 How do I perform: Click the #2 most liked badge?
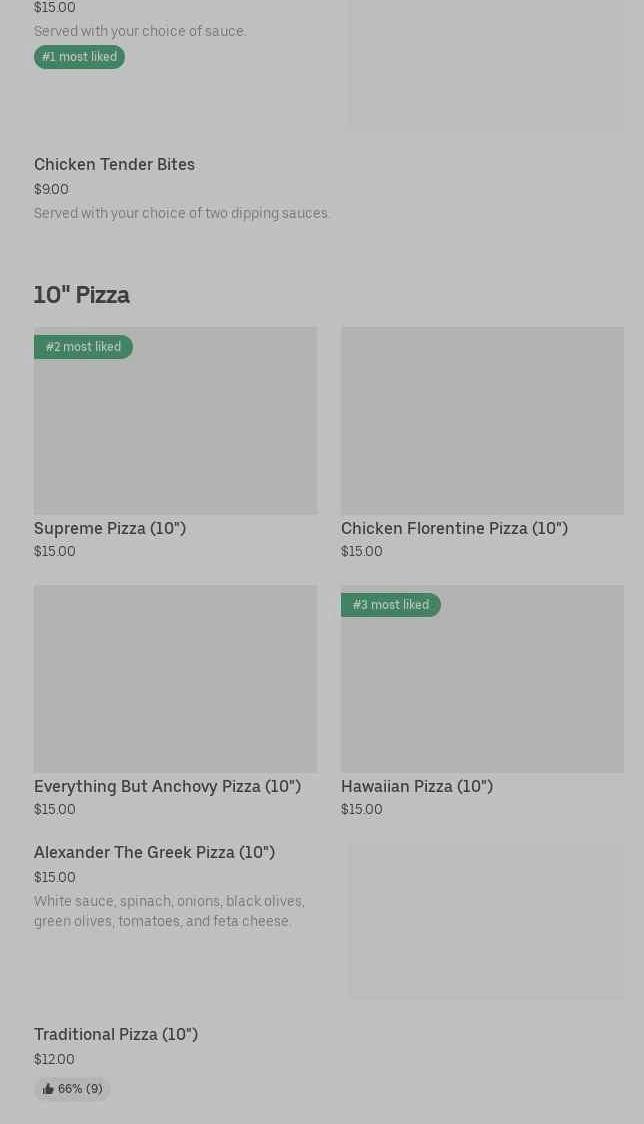click(83, 347)
